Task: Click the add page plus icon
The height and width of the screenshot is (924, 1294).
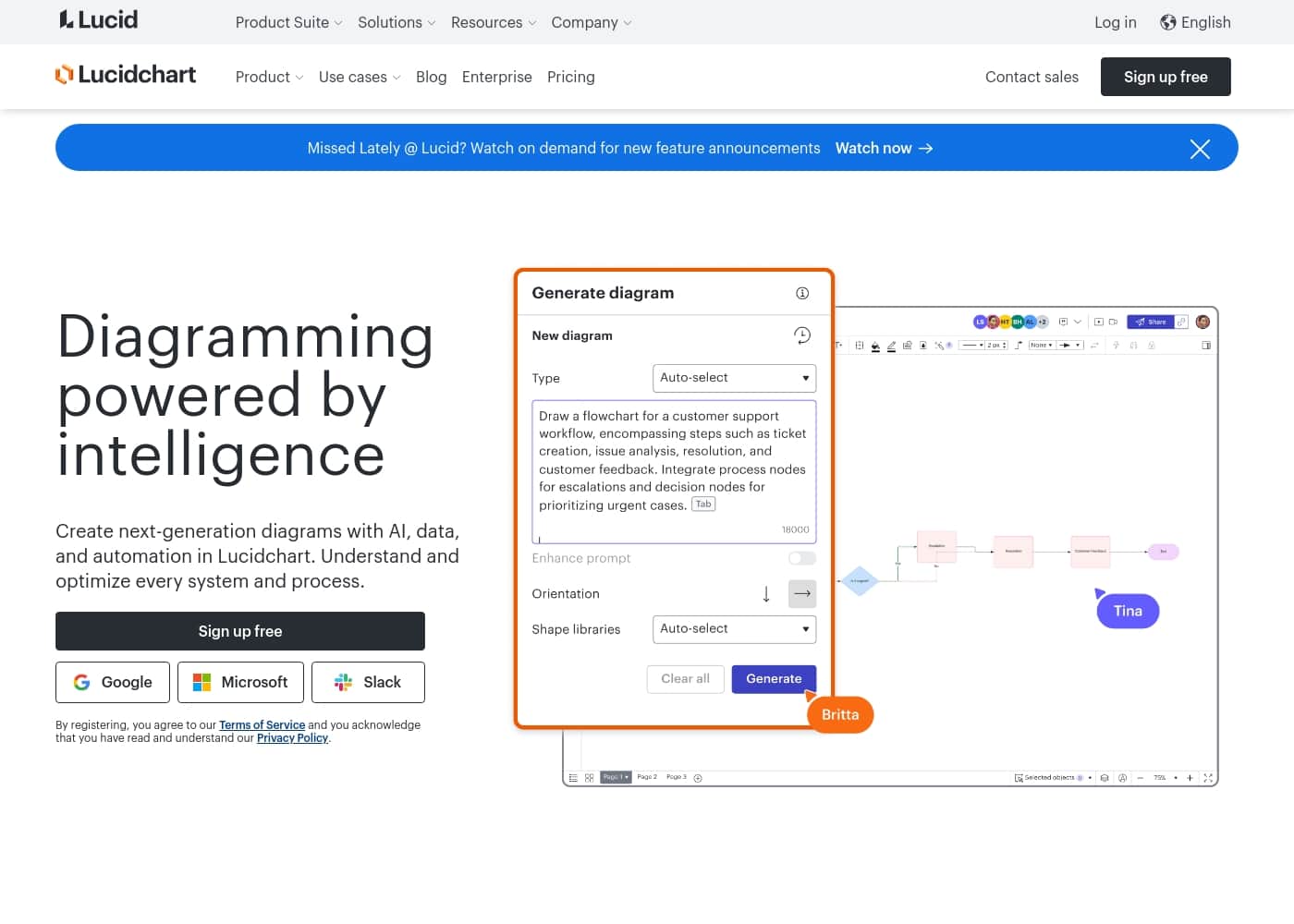Action: click(698, 778)
